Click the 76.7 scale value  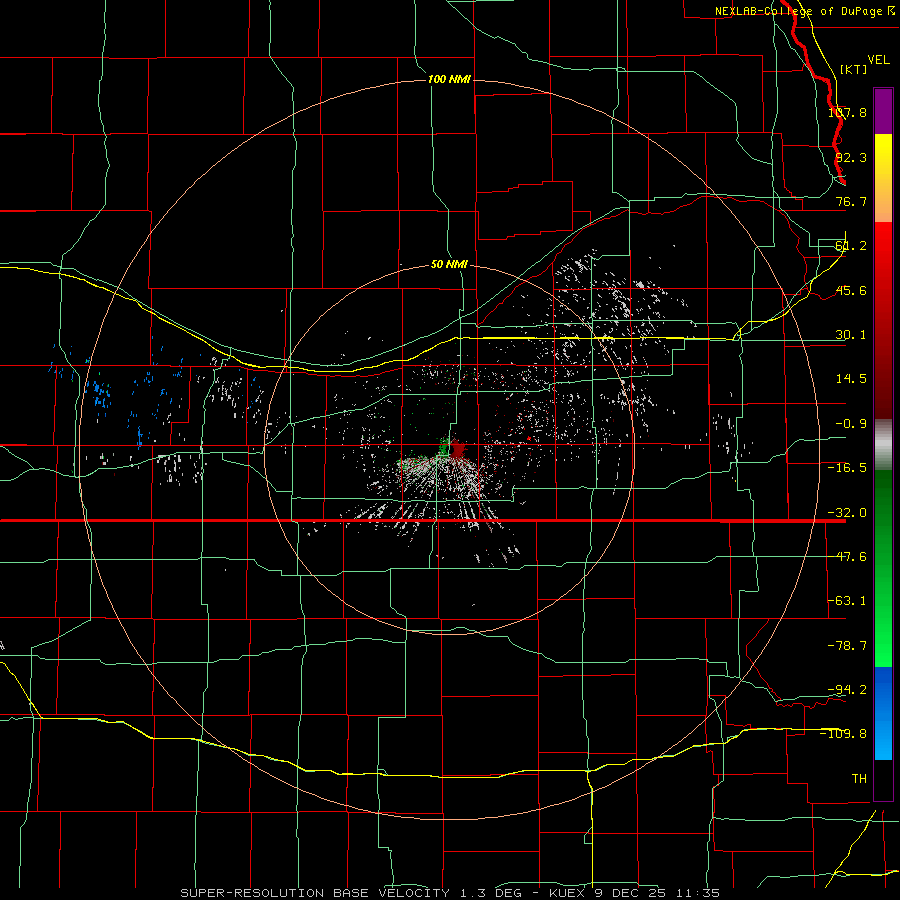851,201
